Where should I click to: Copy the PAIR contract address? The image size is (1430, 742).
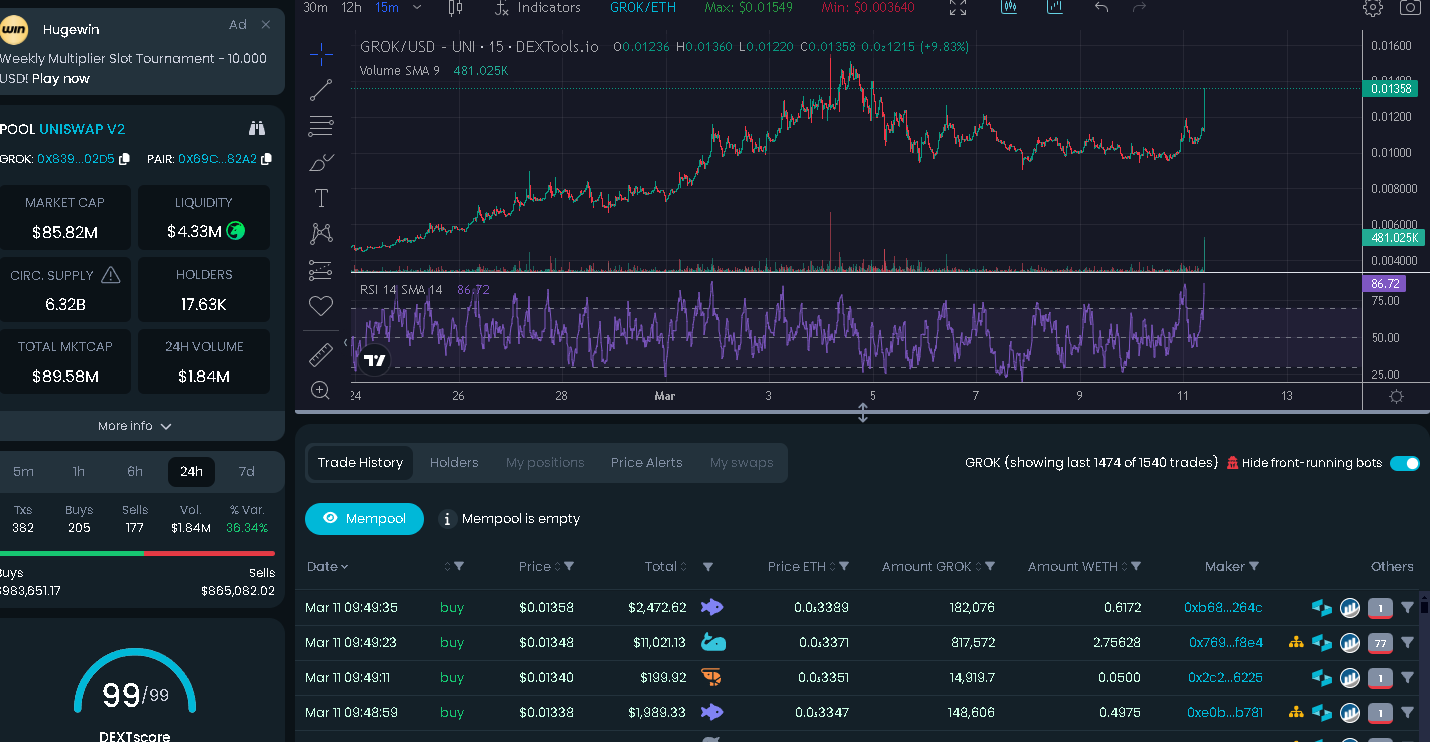[x=266, y=159]
